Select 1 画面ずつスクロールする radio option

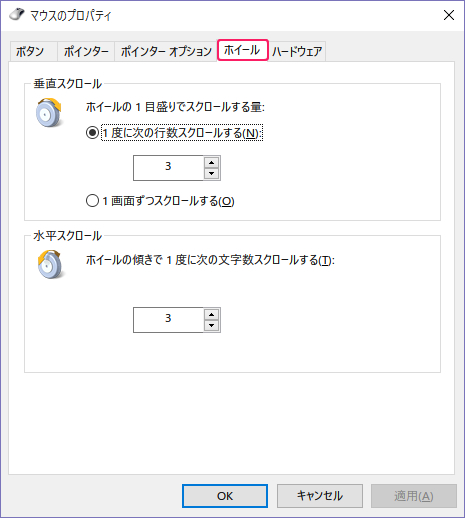(x=92, y=201)
